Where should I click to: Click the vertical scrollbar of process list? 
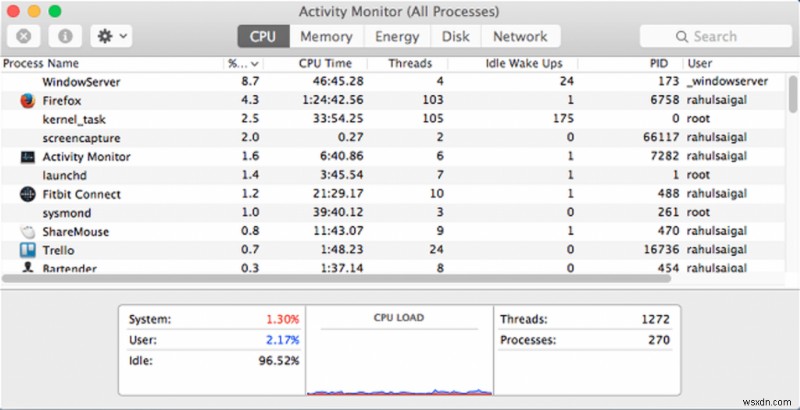pyautogui.click(x=792, y=94)
